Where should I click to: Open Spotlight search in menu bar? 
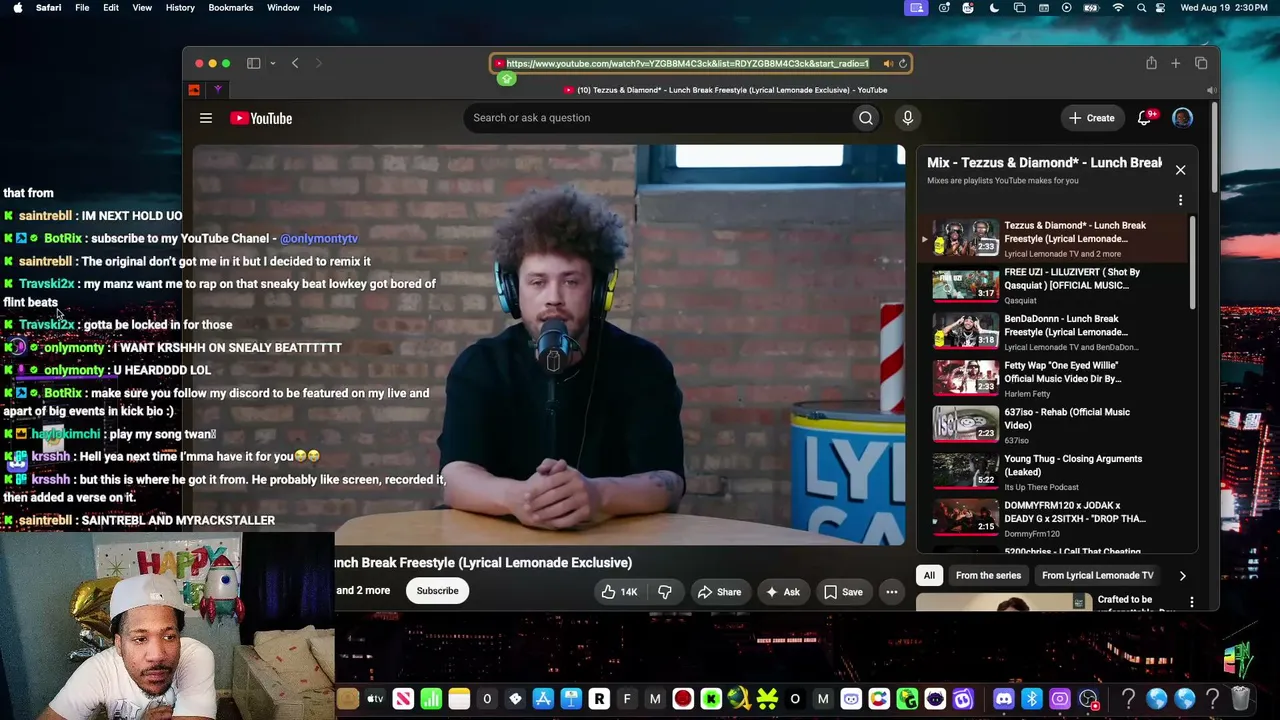(x=1140, y=8)
